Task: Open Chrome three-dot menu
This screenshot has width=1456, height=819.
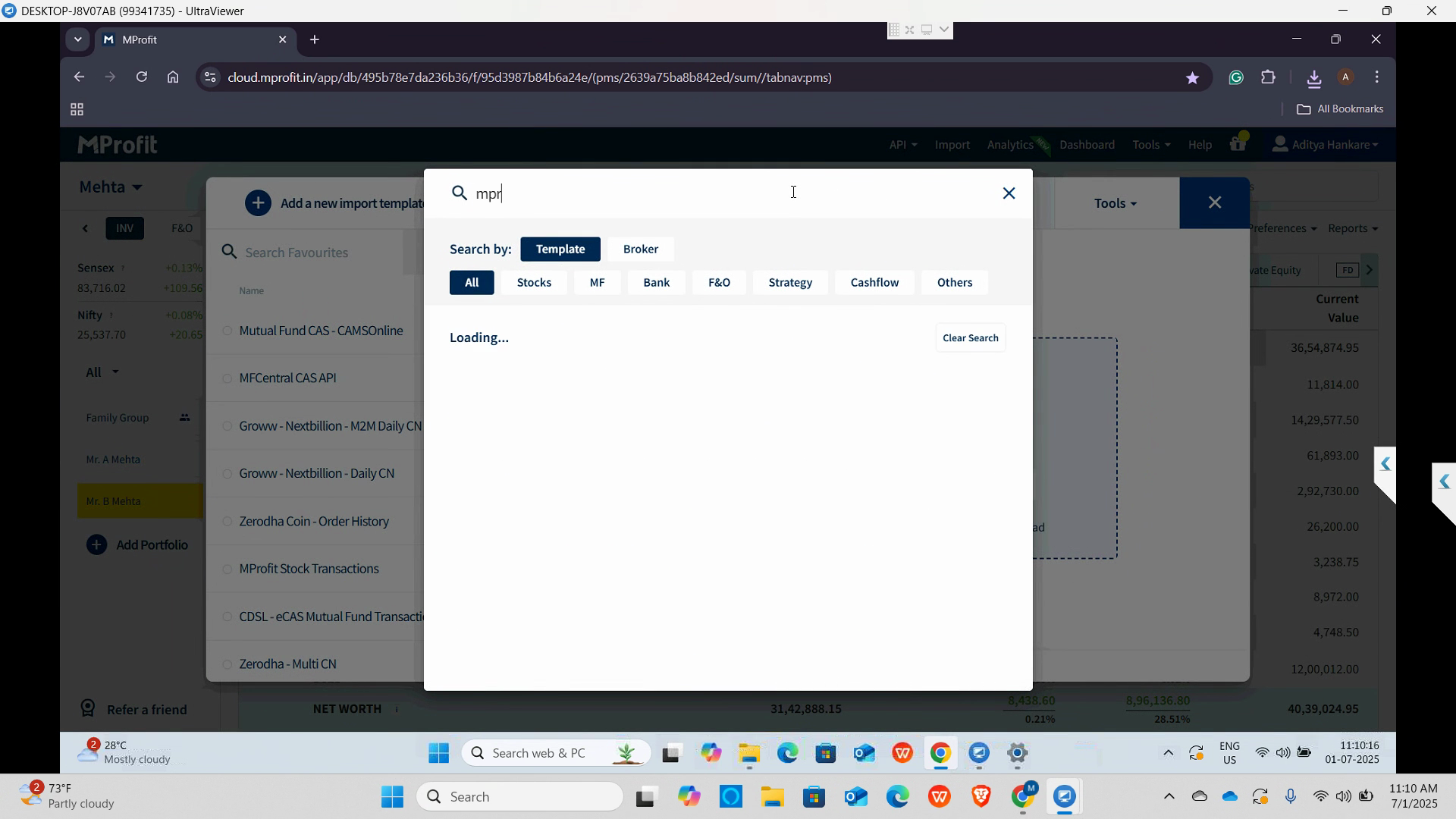Action: (x=1377, y=77)
